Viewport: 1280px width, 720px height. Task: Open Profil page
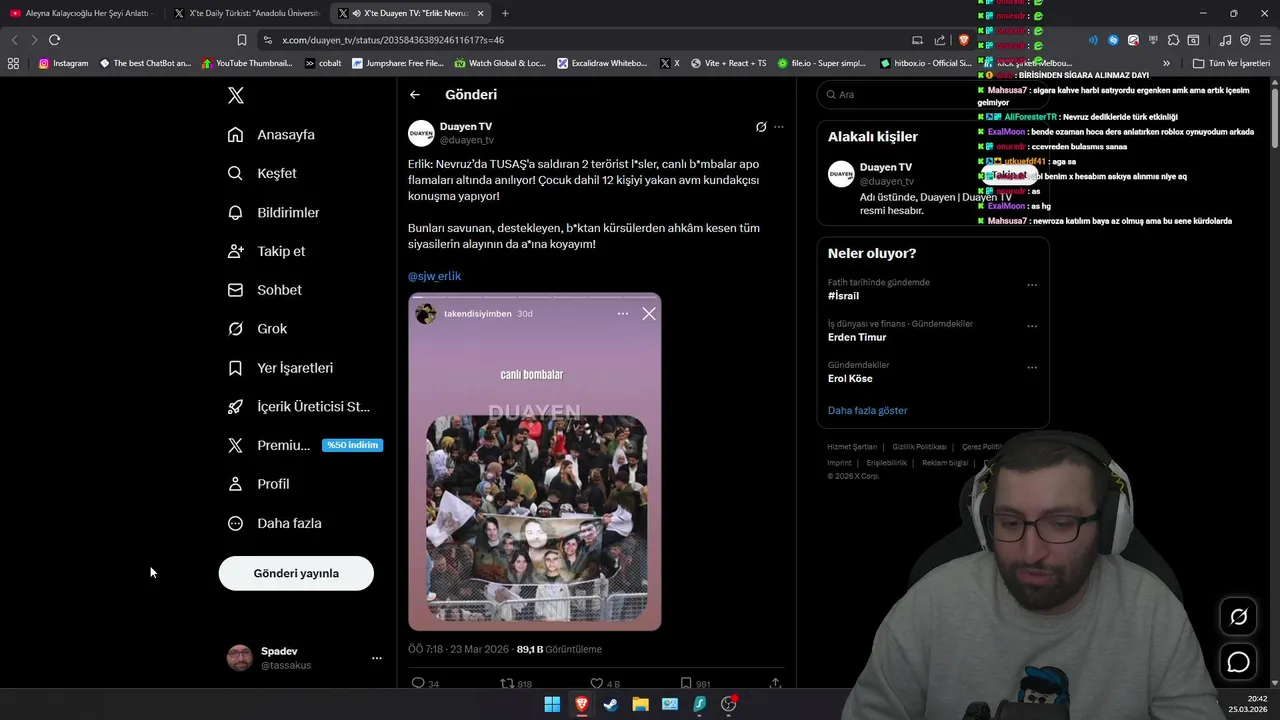(x=259, y=484)
